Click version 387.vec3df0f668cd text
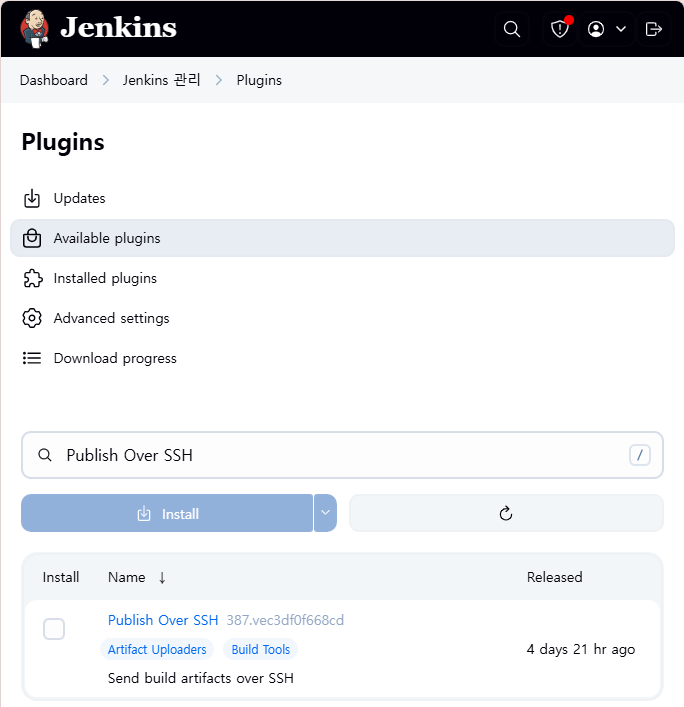This screenshot has height=707, width=684. click(x=285, y=620)
